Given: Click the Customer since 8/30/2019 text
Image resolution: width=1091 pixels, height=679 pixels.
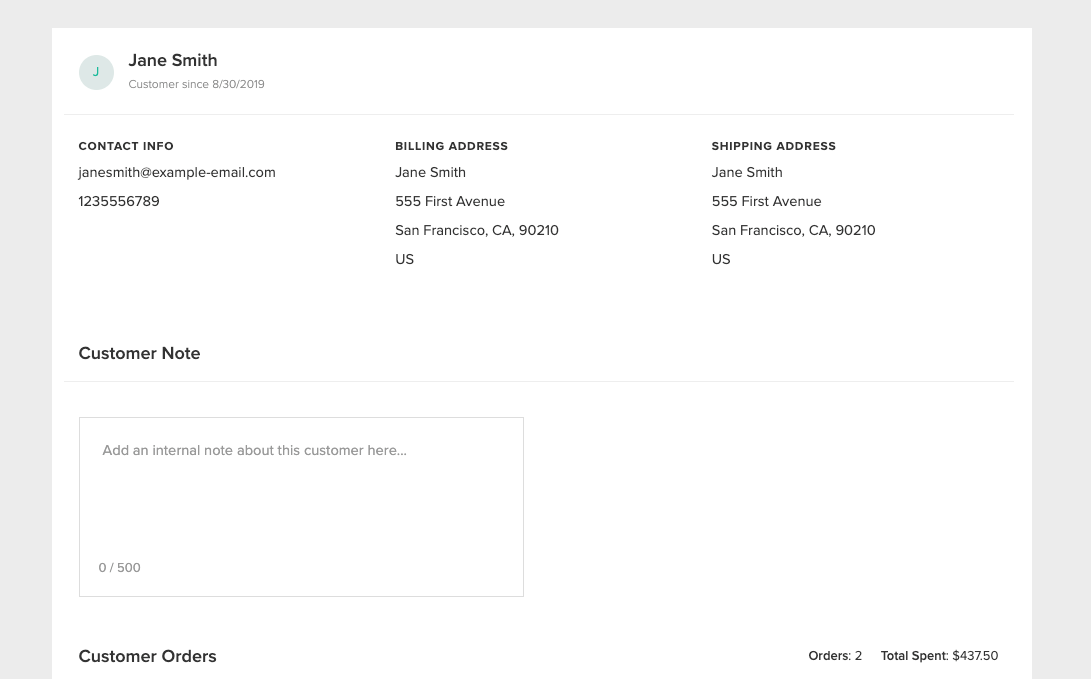Looking at the screenshot, I should 196,84.
